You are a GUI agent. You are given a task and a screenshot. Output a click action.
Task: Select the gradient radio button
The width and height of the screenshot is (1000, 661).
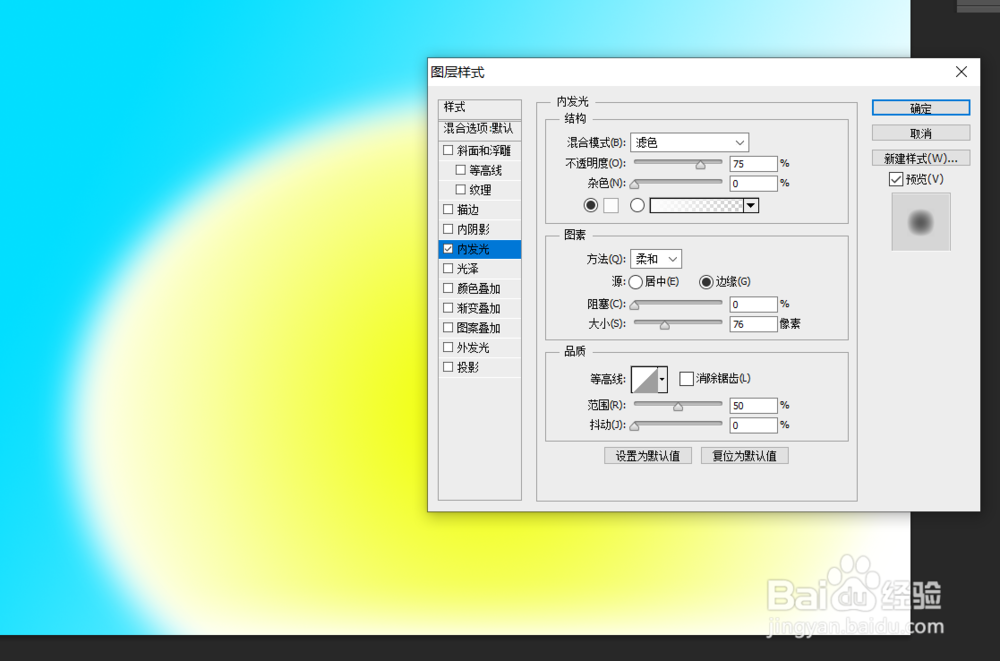(637, 205)
